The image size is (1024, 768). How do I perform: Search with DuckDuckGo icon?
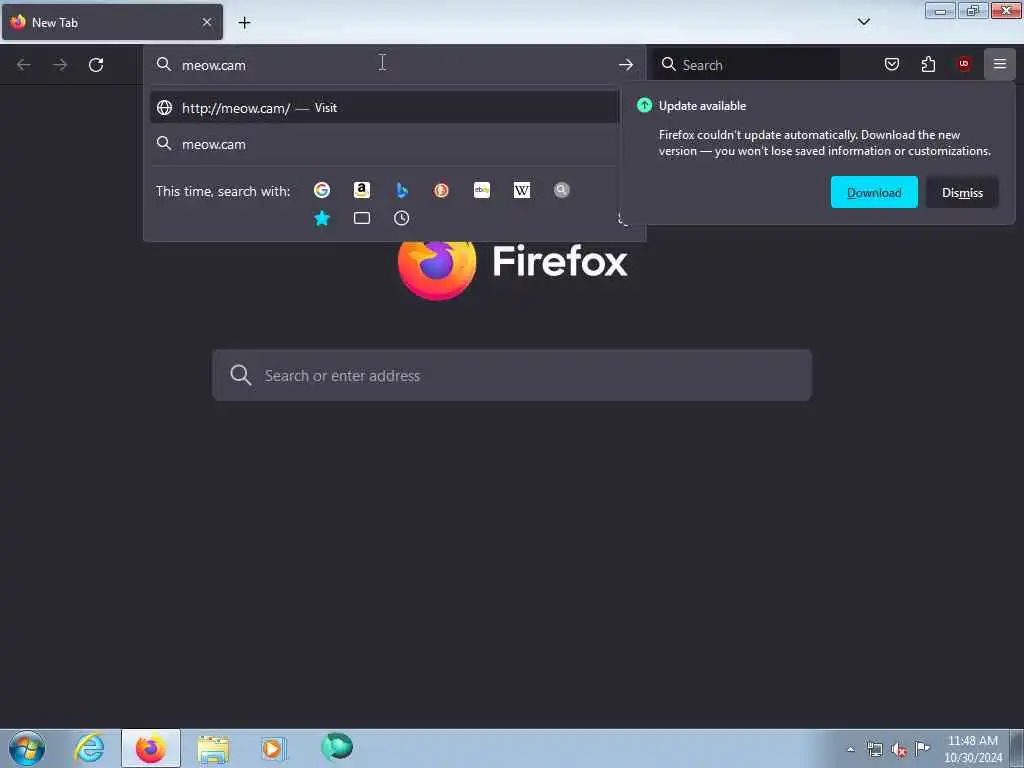441,190
